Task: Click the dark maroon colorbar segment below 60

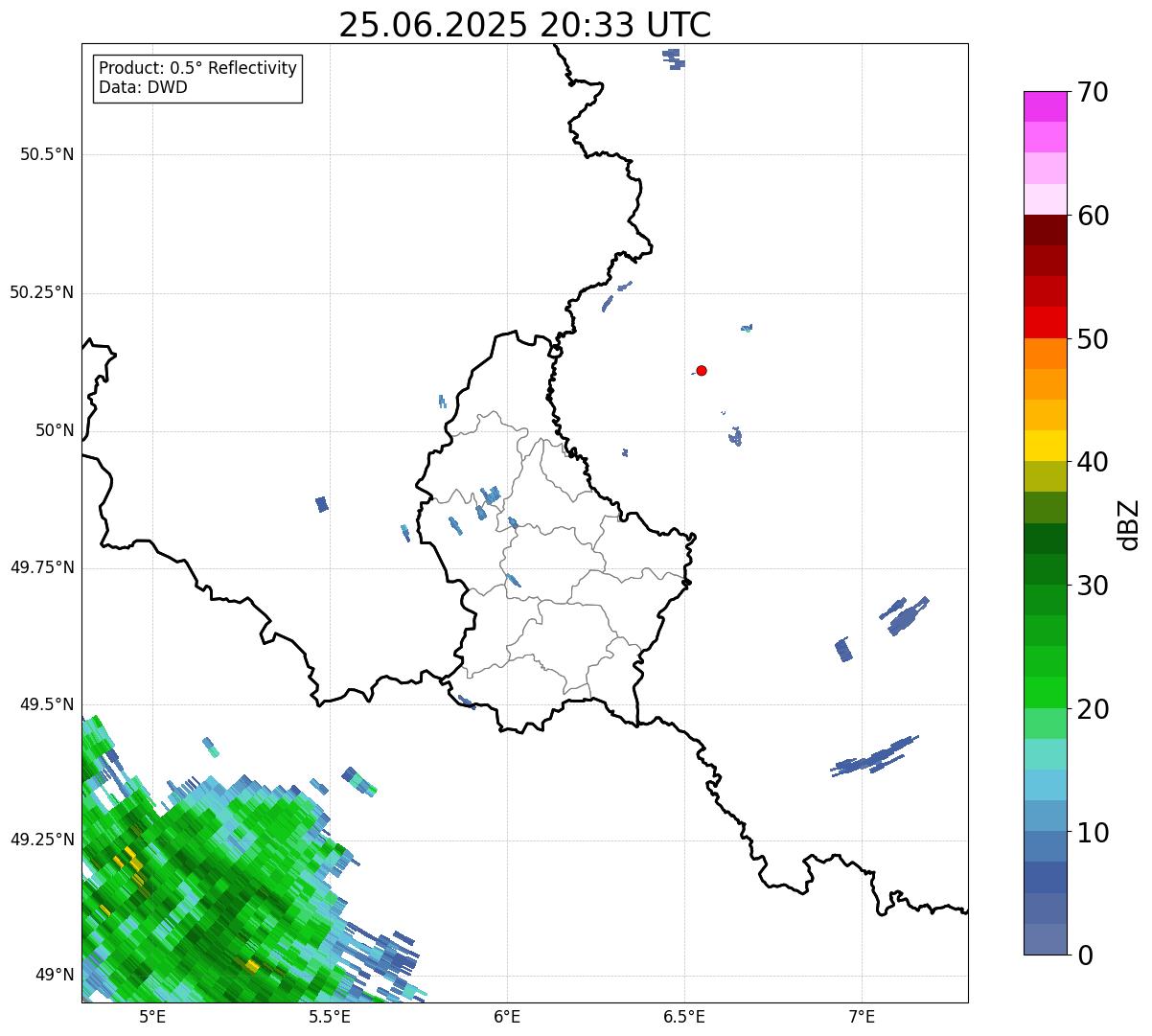Action: pyautogui.click(x=1045, y=230)
